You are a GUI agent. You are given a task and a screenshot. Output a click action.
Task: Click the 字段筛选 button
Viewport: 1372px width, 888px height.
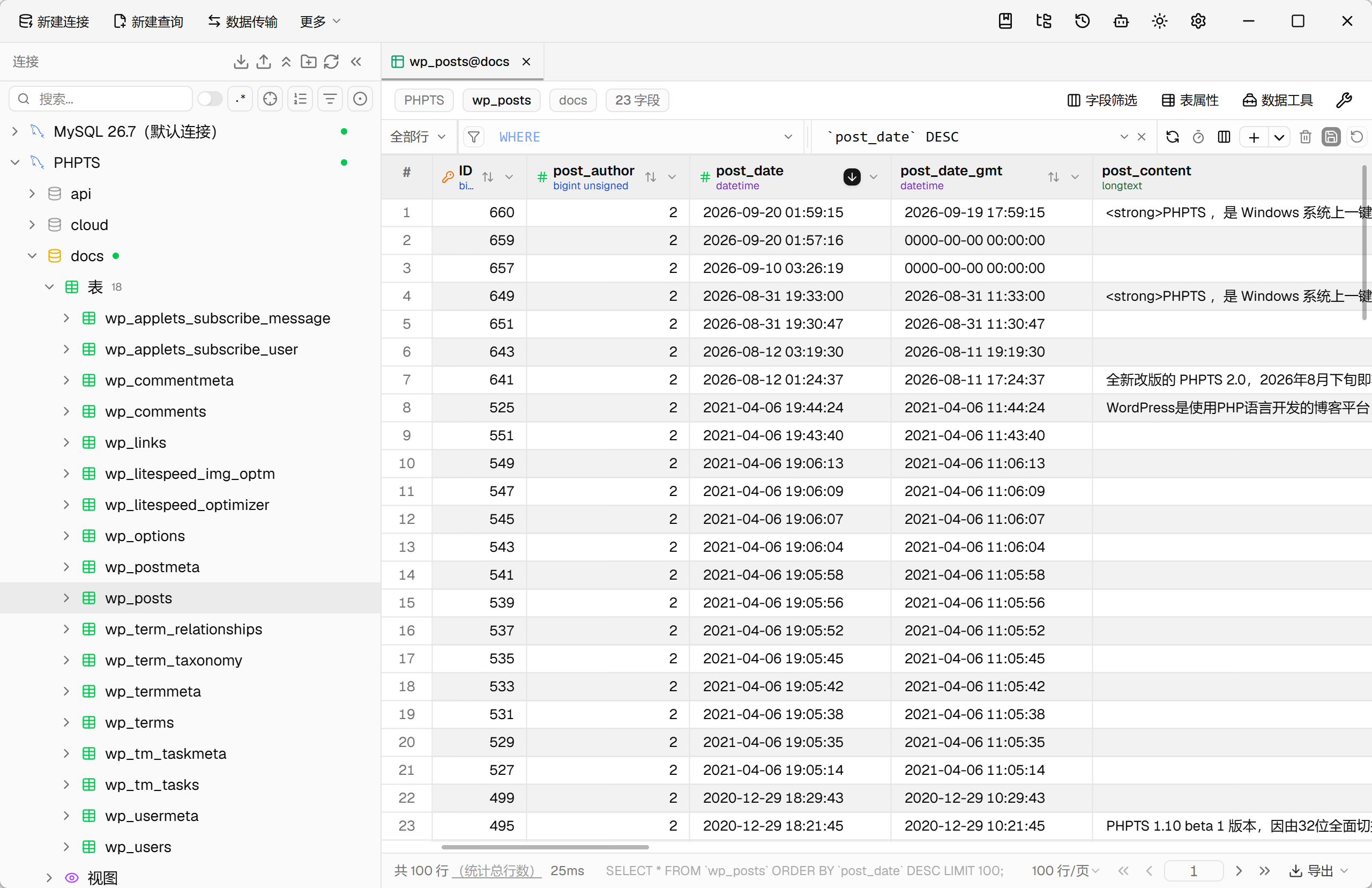[x=1102, y=100]
